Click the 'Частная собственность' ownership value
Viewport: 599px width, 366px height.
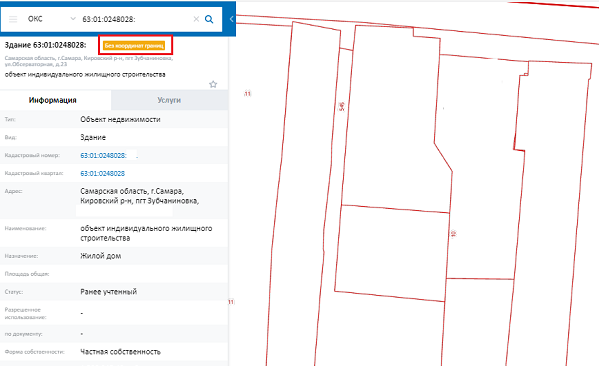pos(120,352)
